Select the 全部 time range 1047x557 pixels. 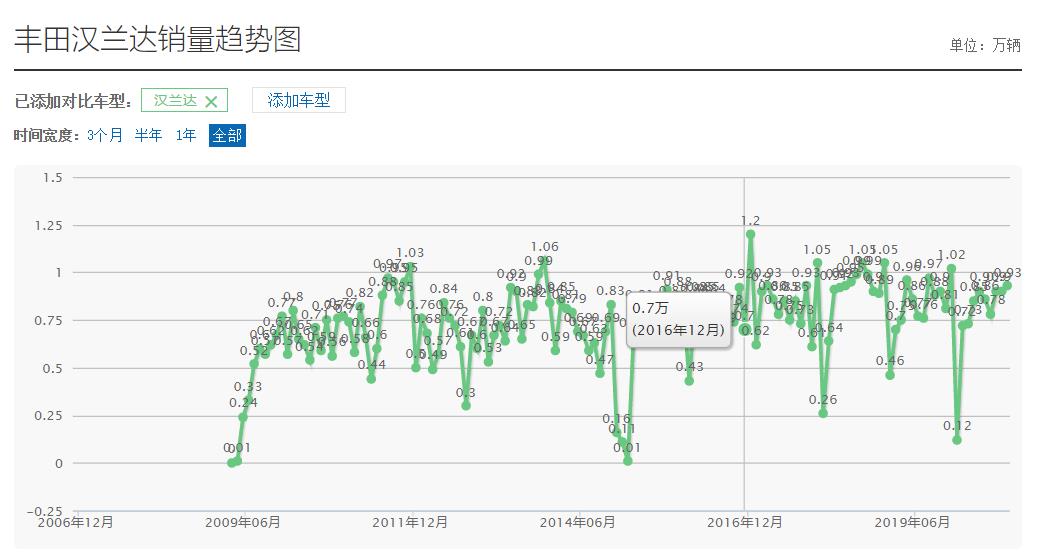click(227, 136)
